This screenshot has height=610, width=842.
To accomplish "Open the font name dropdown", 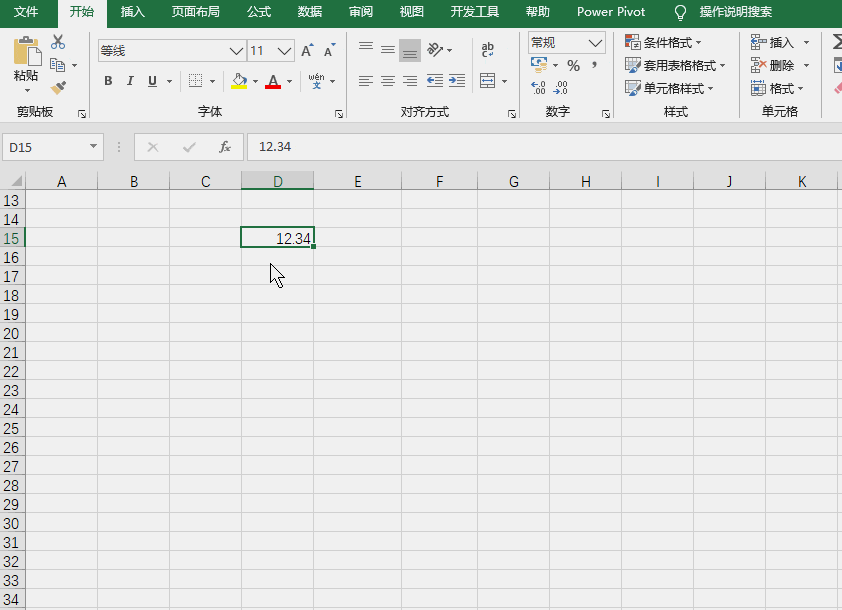I will point(236,51).
